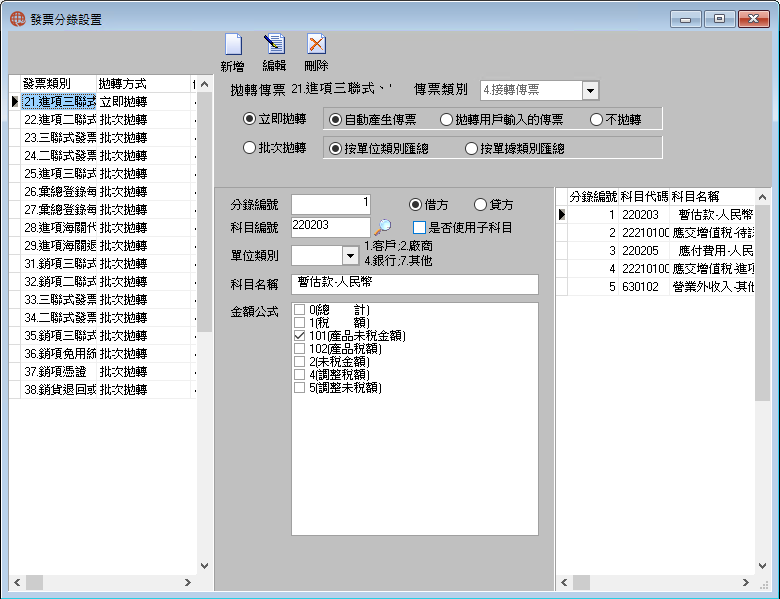This screenshot has height=599, width=780.
Task: Choose 拋轉用戶輸入的傳票 option
Action: click(446, 119)
